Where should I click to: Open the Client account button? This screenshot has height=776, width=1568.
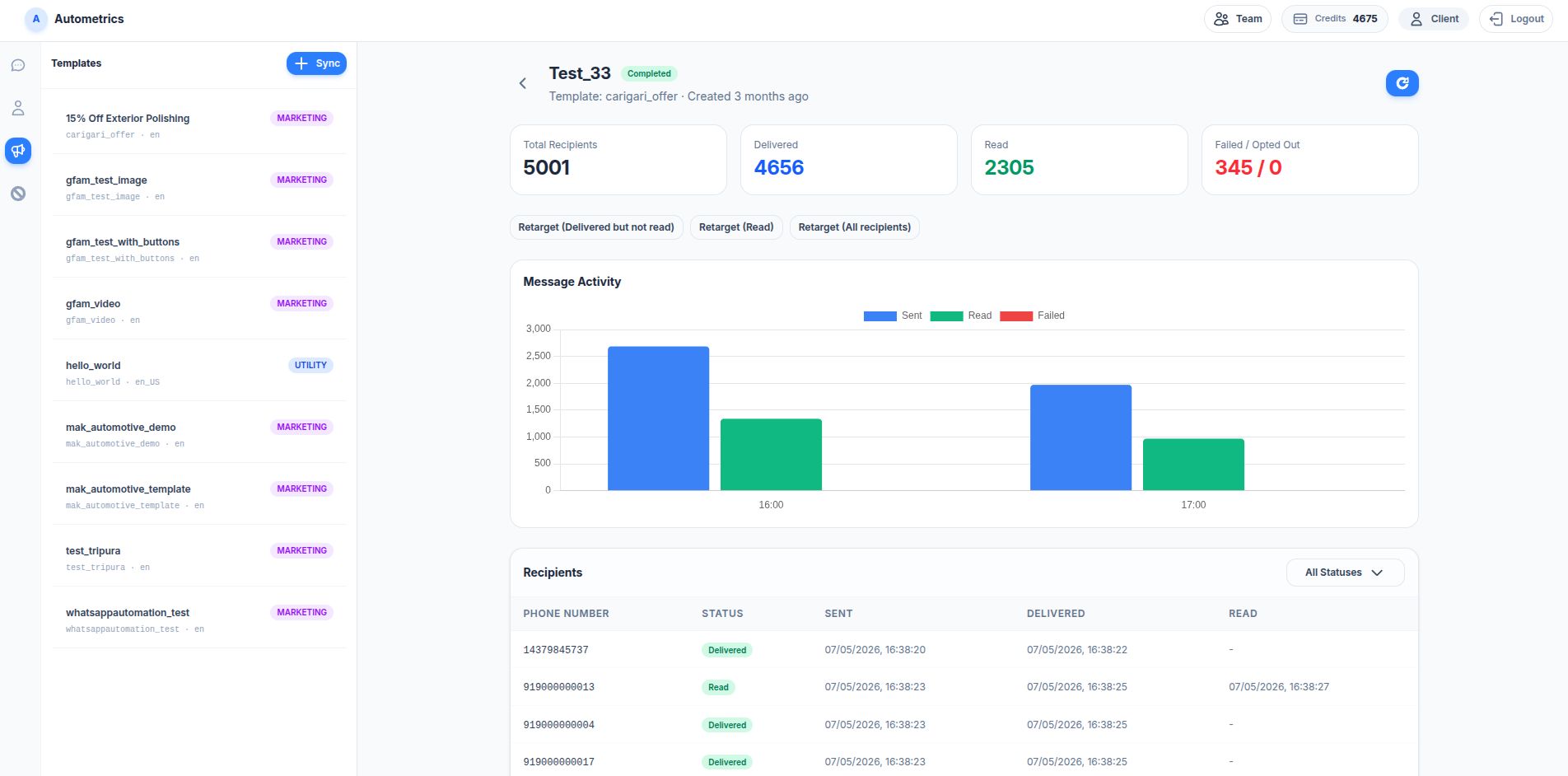point(1434,19)
